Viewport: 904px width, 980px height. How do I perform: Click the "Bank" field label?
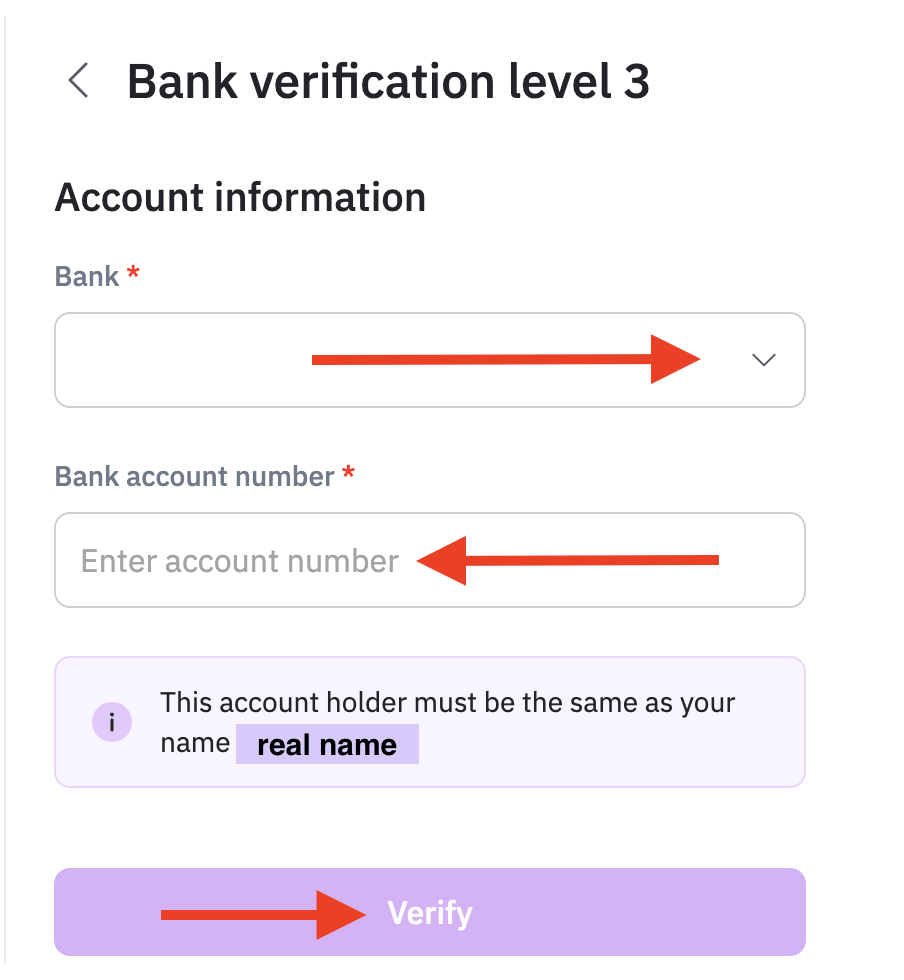(x=87, y=277)
